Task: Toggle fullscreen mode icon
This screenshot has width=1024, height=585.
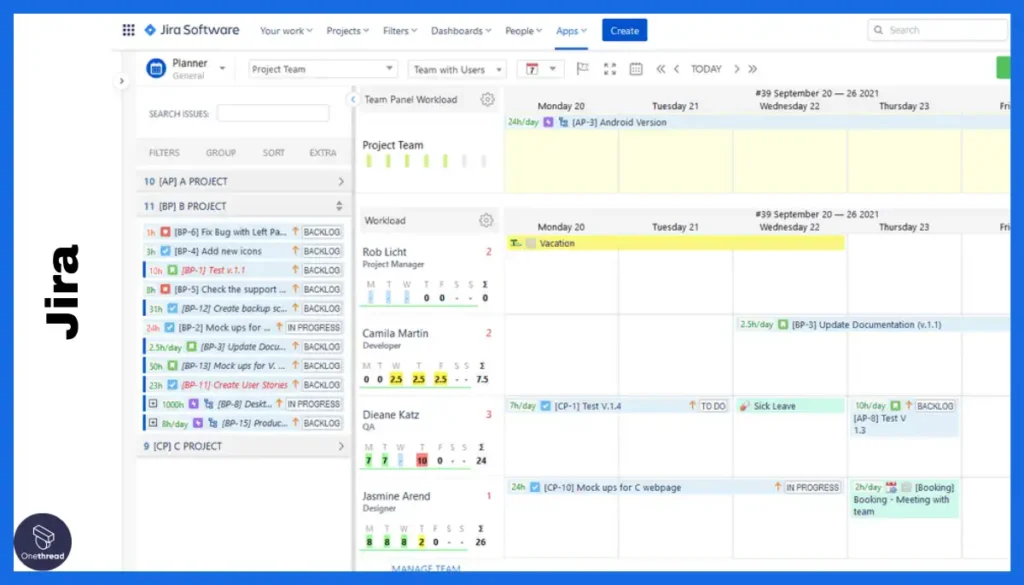Action: (x=609, y=69)
